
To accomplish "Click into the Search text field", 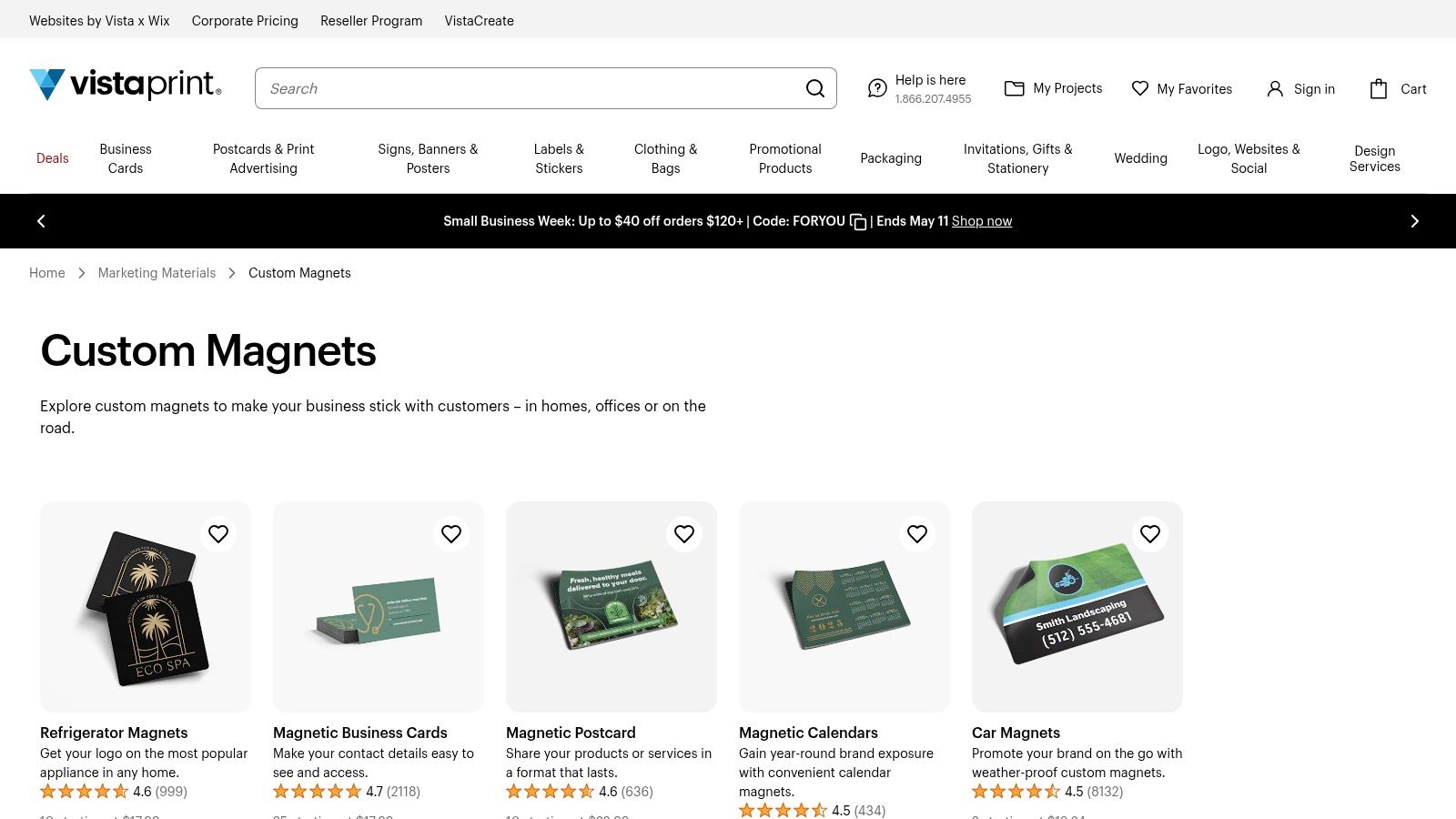I will (x=528, y=88).
